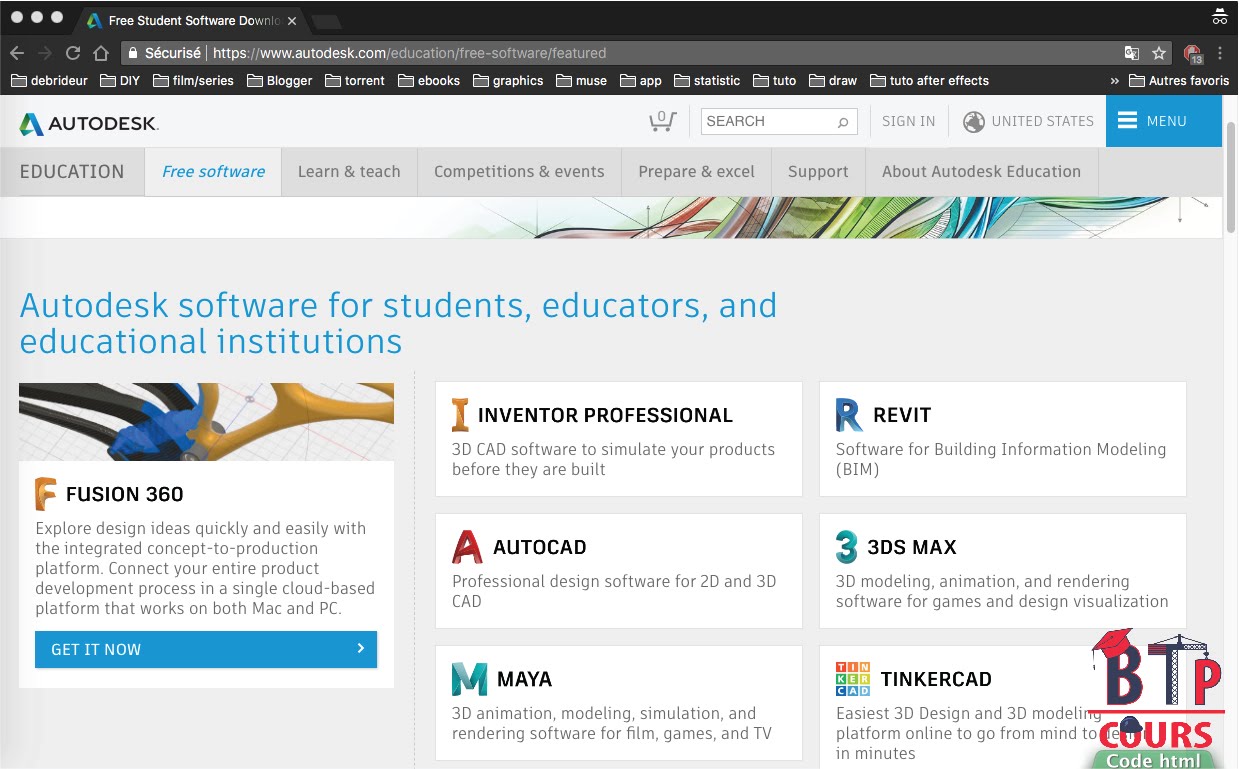Click the AutoCAD product icon
1239x769 pixels.
[x=467, y=547]
